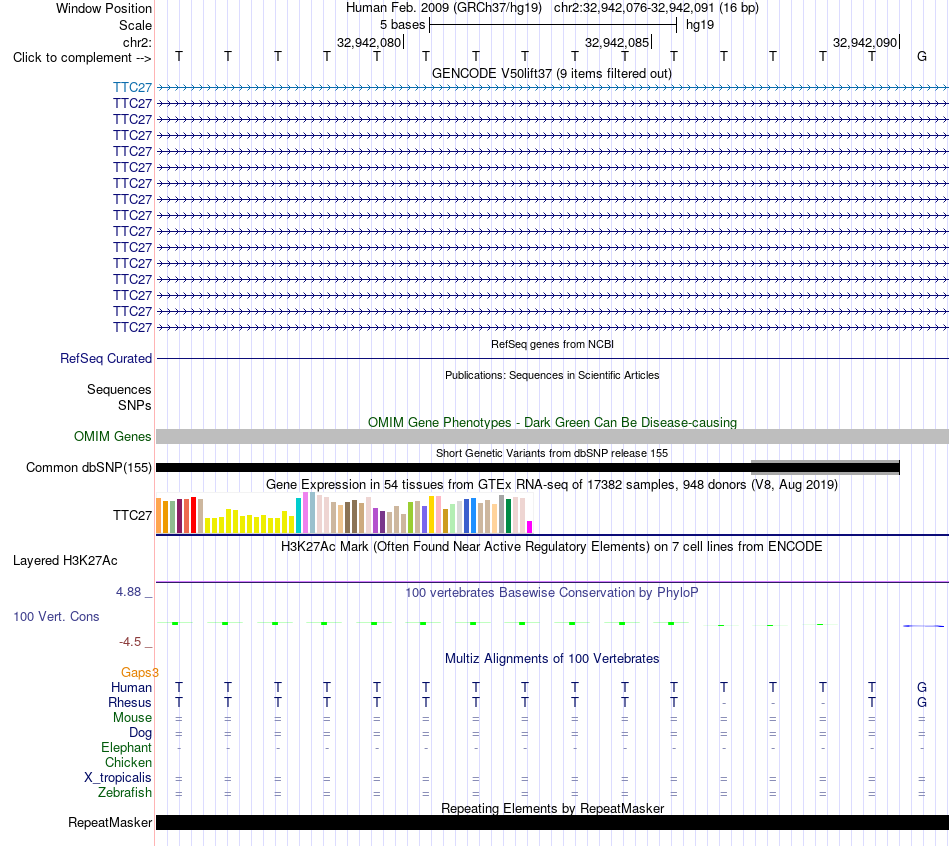950x846 pixels.
Task: Click the 100 Vert. Cons label
Action: 56,616
